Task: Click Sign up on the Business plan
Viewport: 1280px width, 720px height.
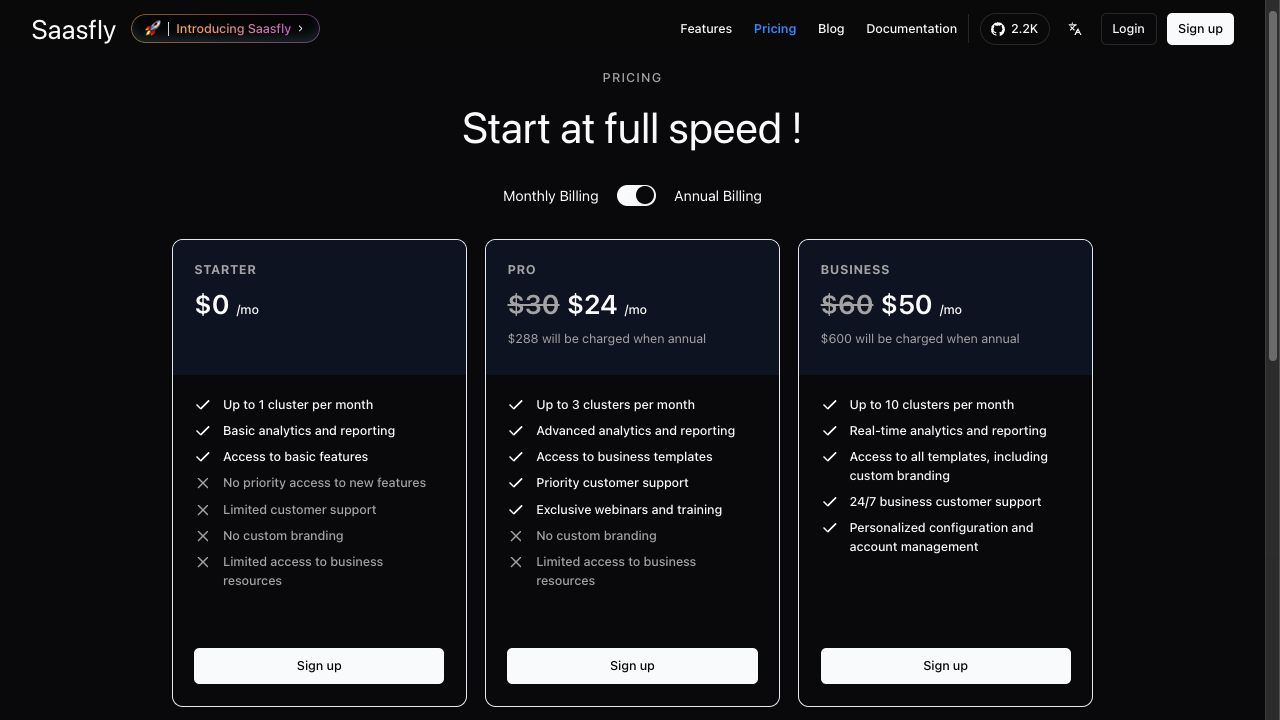Action: click(946, 666)
